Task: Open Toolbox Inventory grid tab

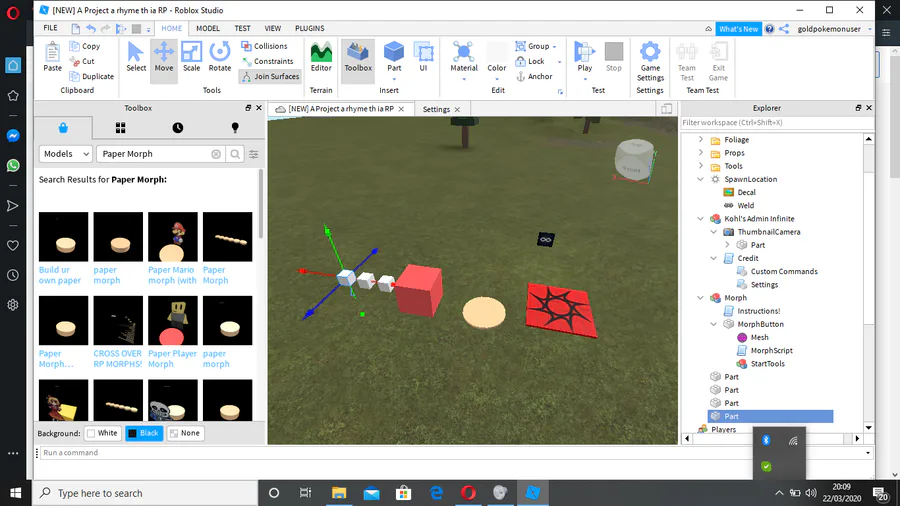Action: click(120, 128)
